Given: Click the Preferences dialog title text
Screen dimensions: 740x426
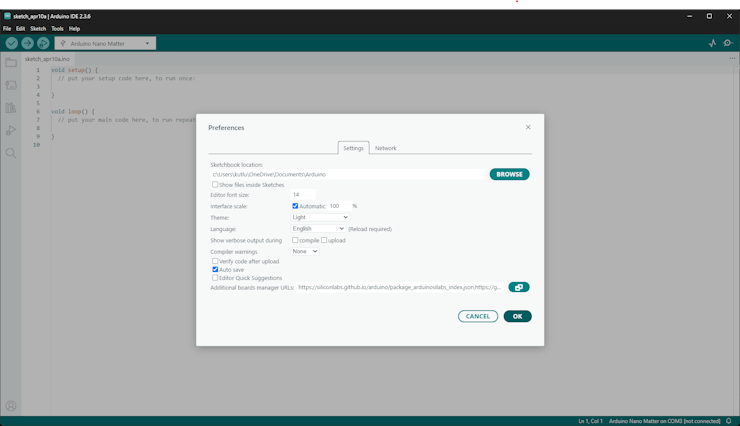Looking at the screenshot, I should point(226,128).
